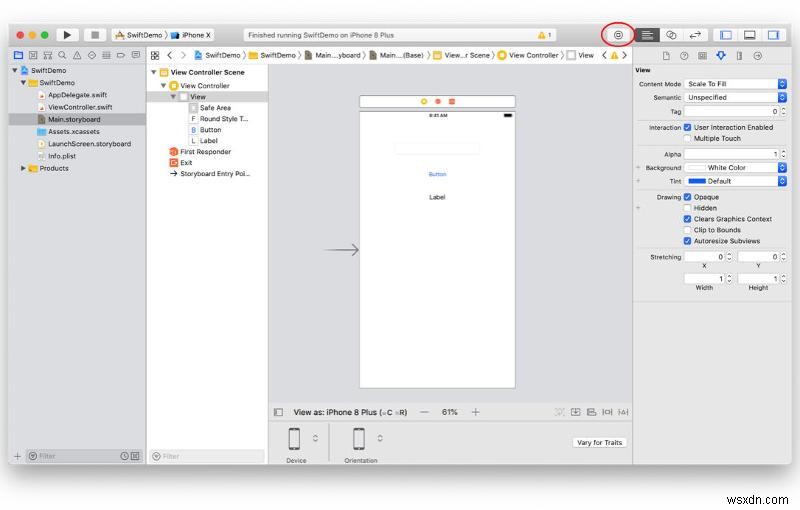Switch to the Standard editor
800x510 pixels.
[x=647, y=35]
